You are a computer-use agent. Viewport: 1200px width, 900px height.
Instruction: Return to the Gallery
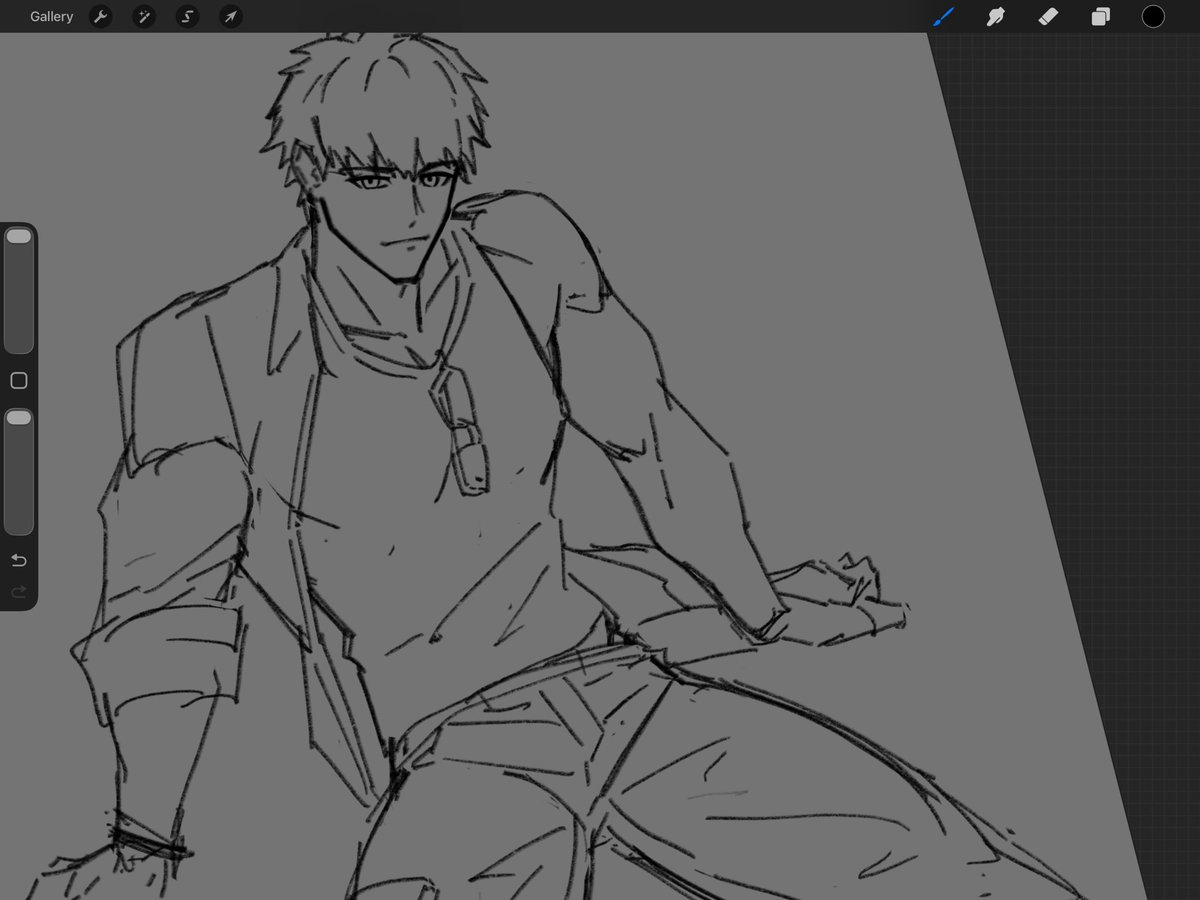[x=51, y=16]
